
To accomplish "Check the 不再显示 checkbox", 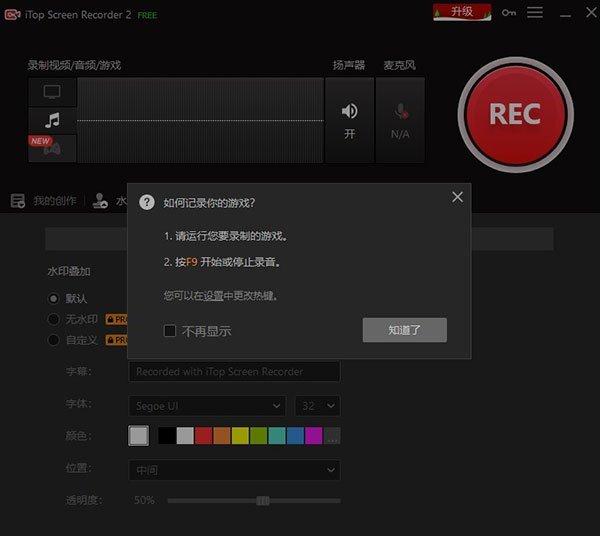I will (170, 331).
